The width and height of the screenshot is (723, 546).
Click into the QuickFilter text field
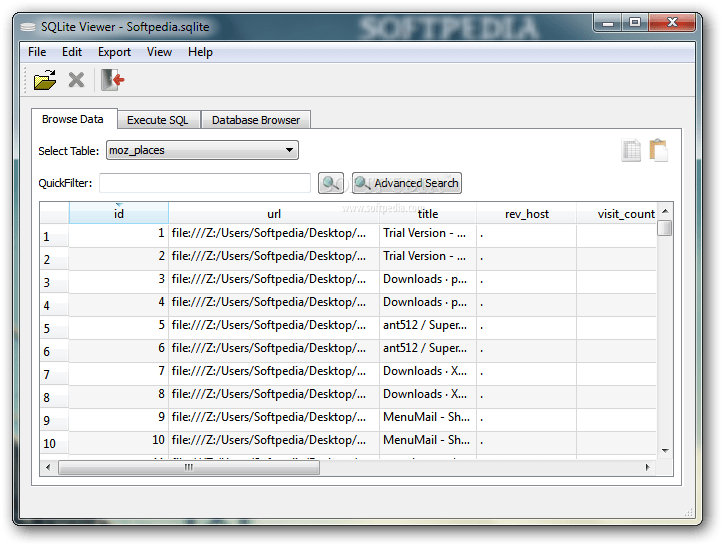[205, 183]
